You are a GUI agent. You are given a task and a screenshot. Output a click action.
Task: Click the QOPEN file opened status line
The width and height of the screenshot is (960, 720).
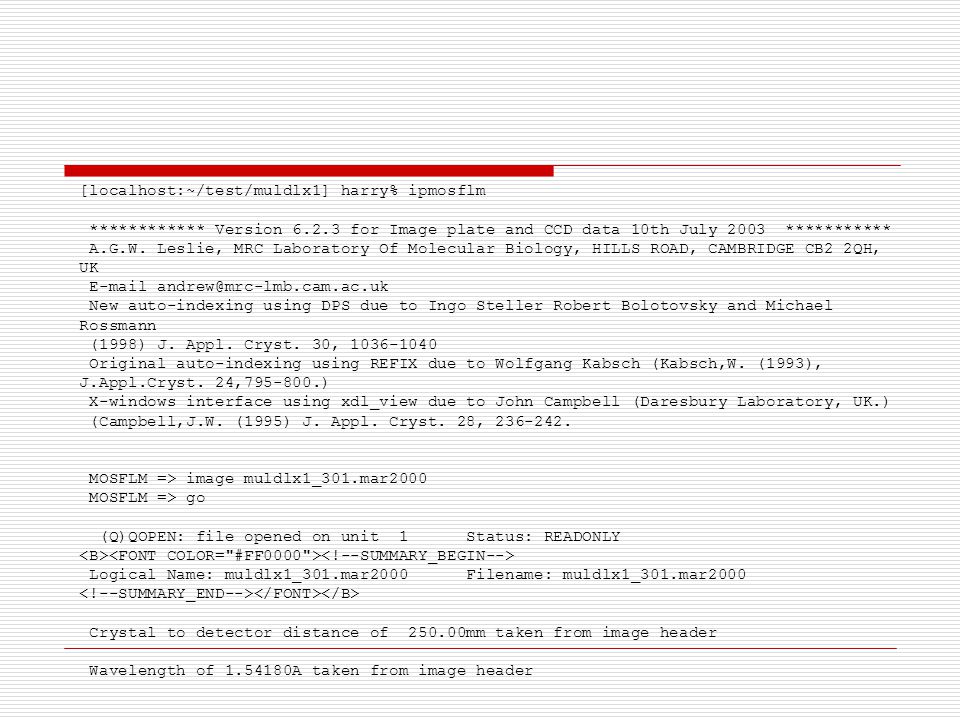tap(361, 537)
